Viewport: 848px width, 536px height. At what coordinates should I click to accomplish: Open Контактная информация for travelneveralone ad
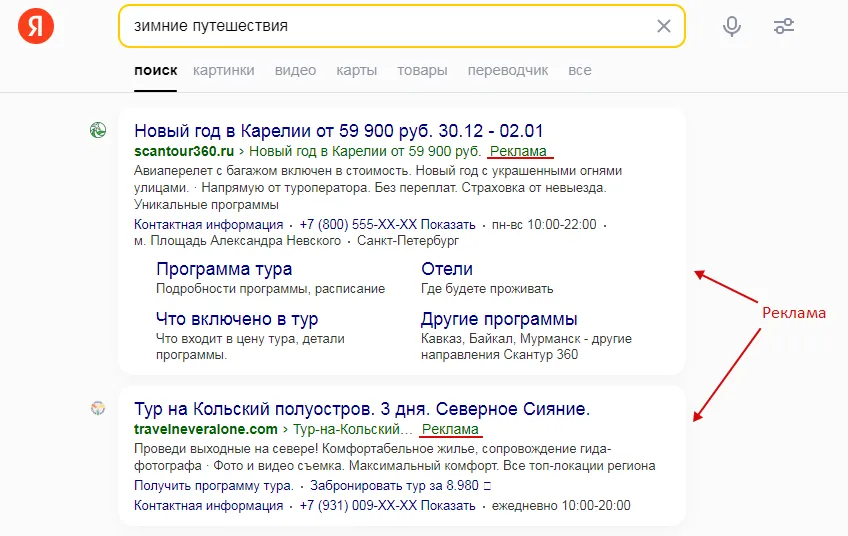(209, 506)
